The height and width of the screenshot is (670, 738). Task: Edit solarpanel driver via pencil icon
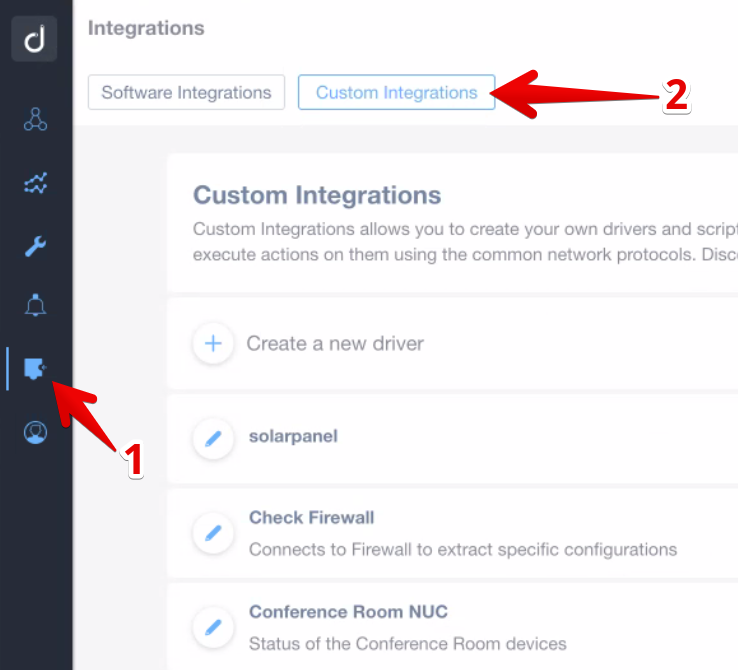tap(213, 439)
